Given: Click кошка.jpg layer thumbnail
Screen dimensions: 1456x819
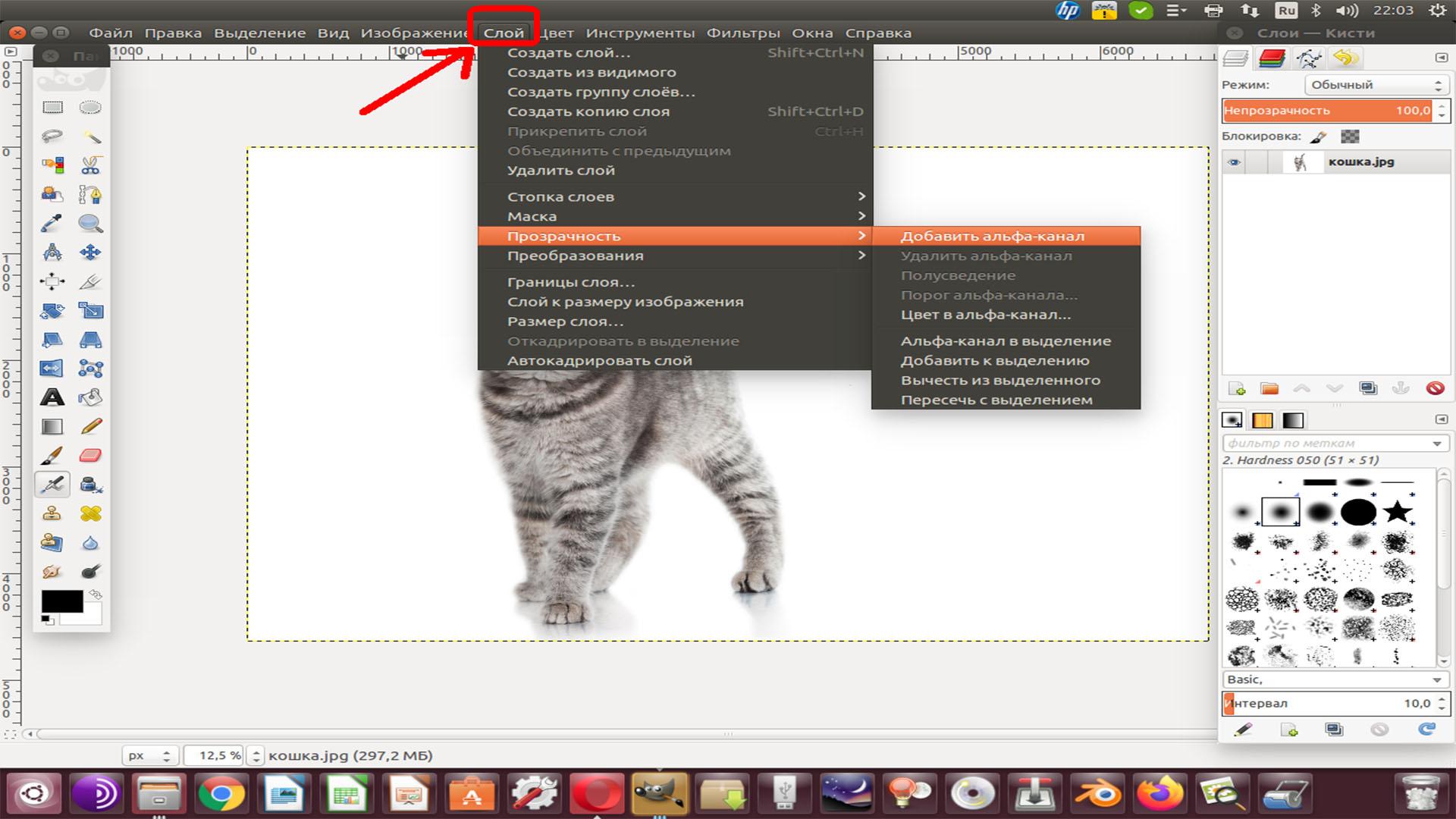Looking at the screenshot, I should point(1298,161).
